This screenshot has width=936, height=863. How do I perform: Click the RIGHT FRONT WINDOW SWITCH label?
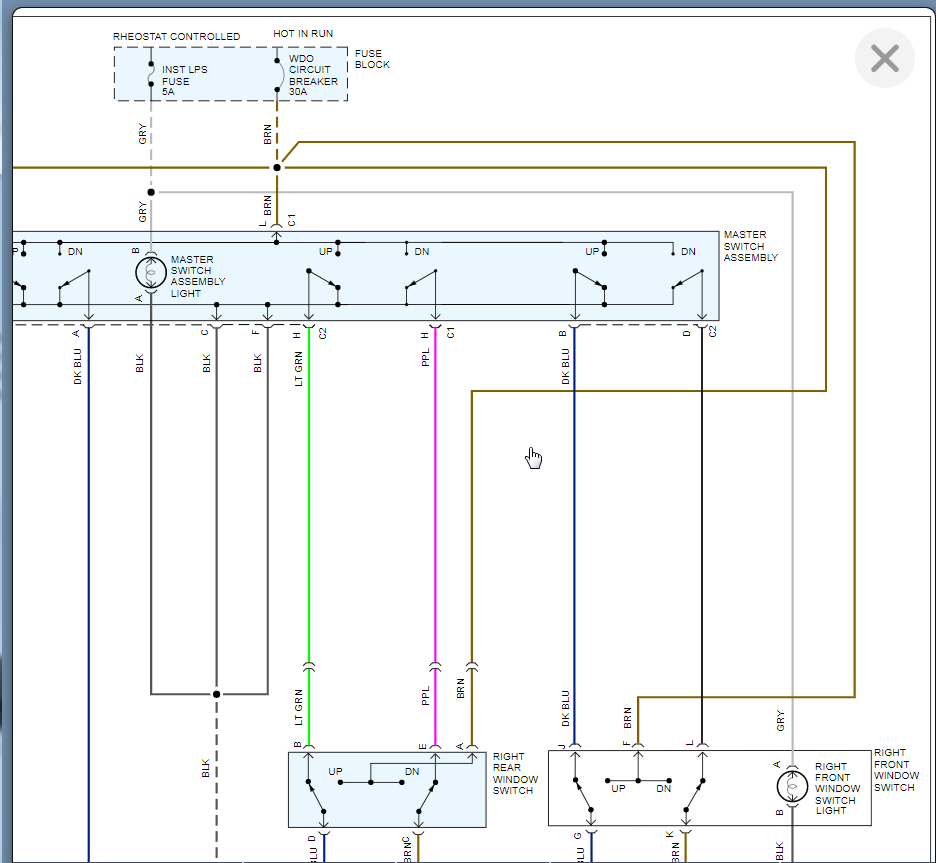click(894, 770)
